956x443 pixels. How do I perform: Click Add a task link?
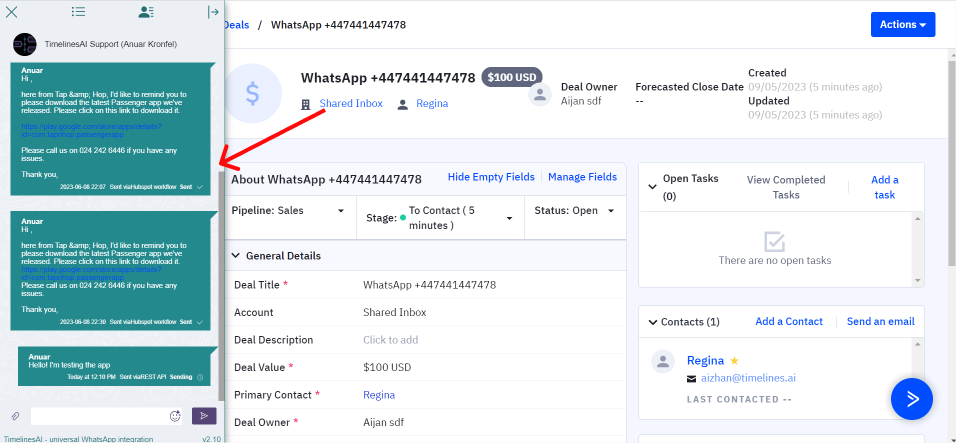[885, 187]
